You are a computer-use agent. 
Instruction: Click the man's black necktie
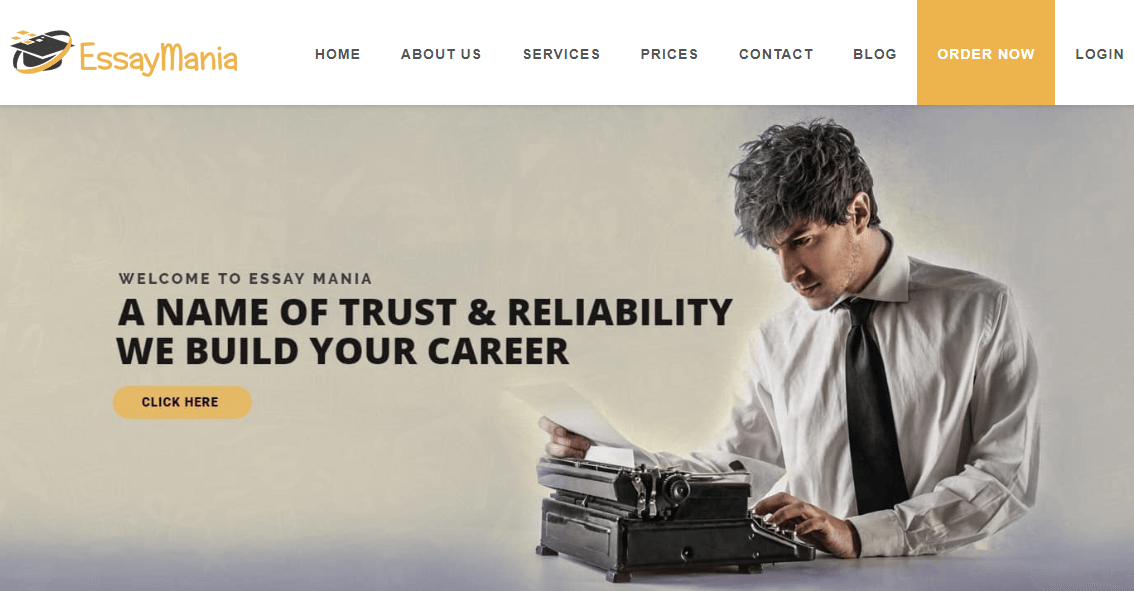[874, 405]
